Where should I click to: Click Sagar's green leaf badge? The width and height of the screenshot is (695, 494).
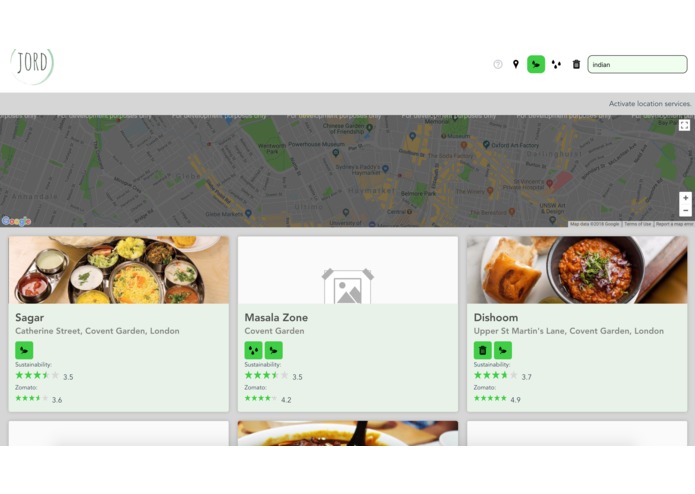pos(24,350)
